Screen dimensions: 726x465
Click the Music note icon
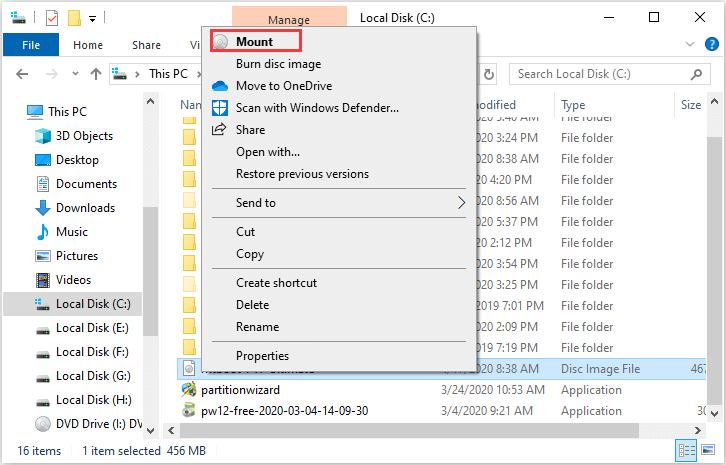(x=43, y=232)
